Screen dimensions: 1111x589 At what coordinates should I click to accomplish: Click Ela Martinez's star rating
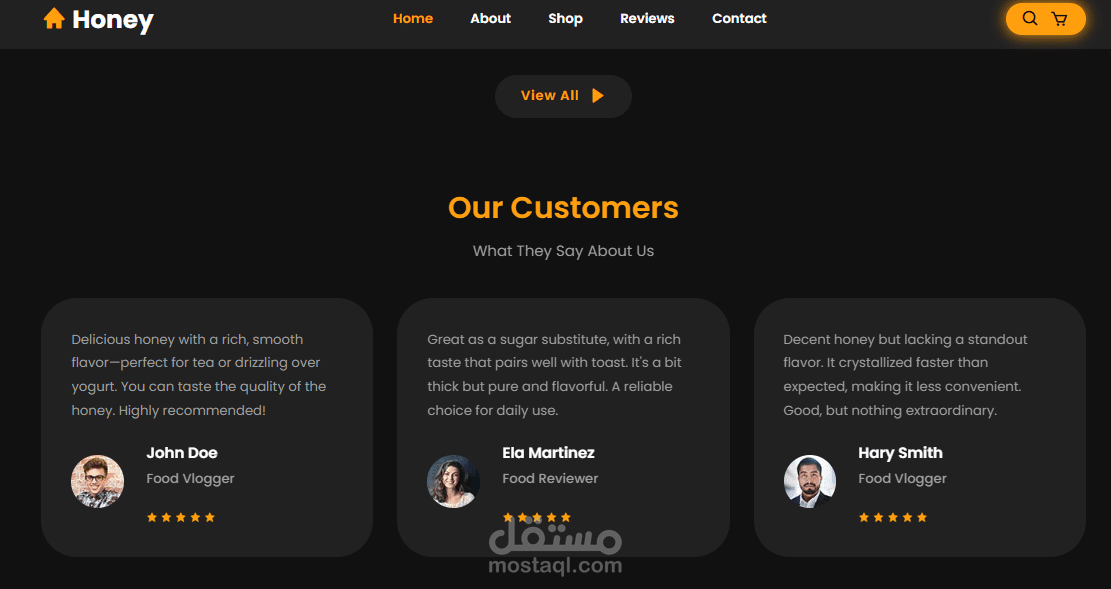coord(536,517)
